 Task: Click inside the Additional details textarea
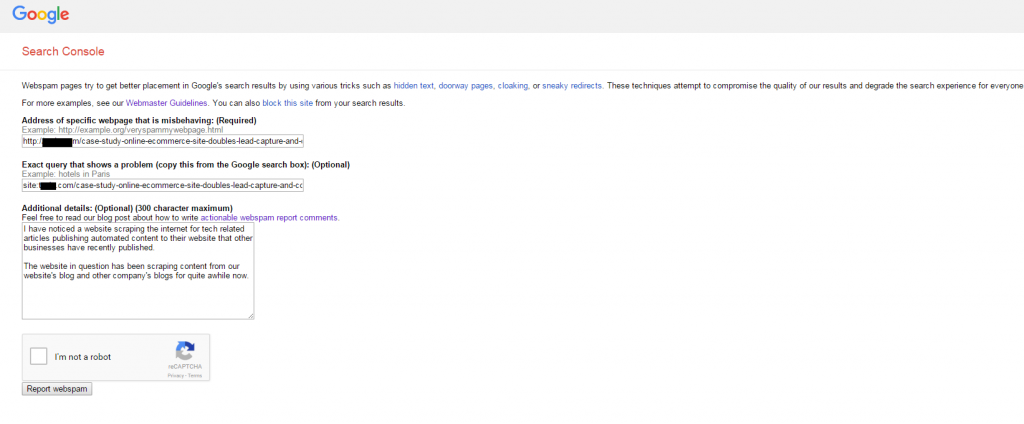(138, 271)
